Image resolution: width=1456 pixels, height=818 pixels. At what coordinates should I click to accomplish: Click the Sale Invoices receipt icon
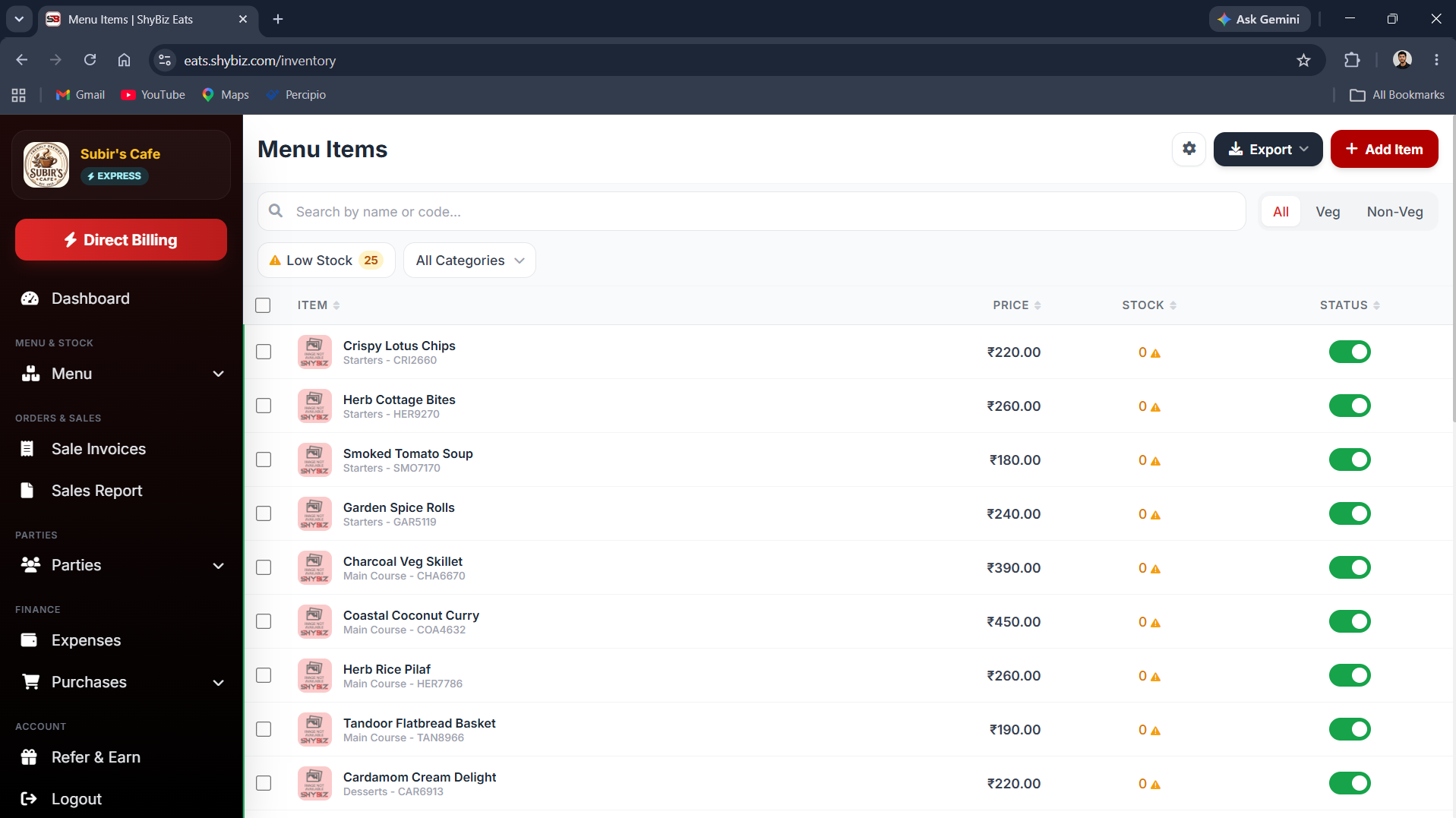(27, 449)
